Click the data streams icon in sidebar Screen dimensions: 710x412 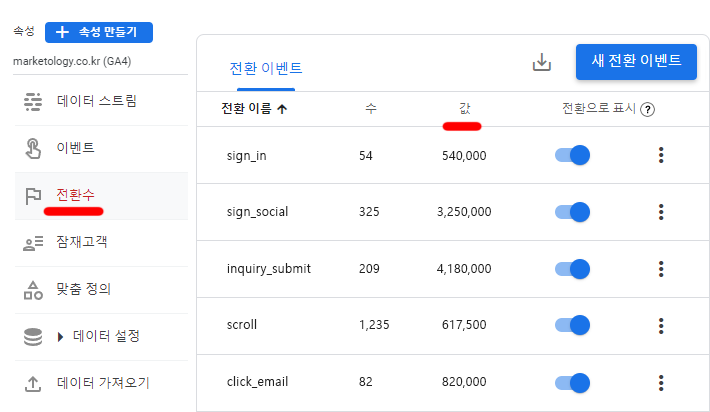(33, 101)
